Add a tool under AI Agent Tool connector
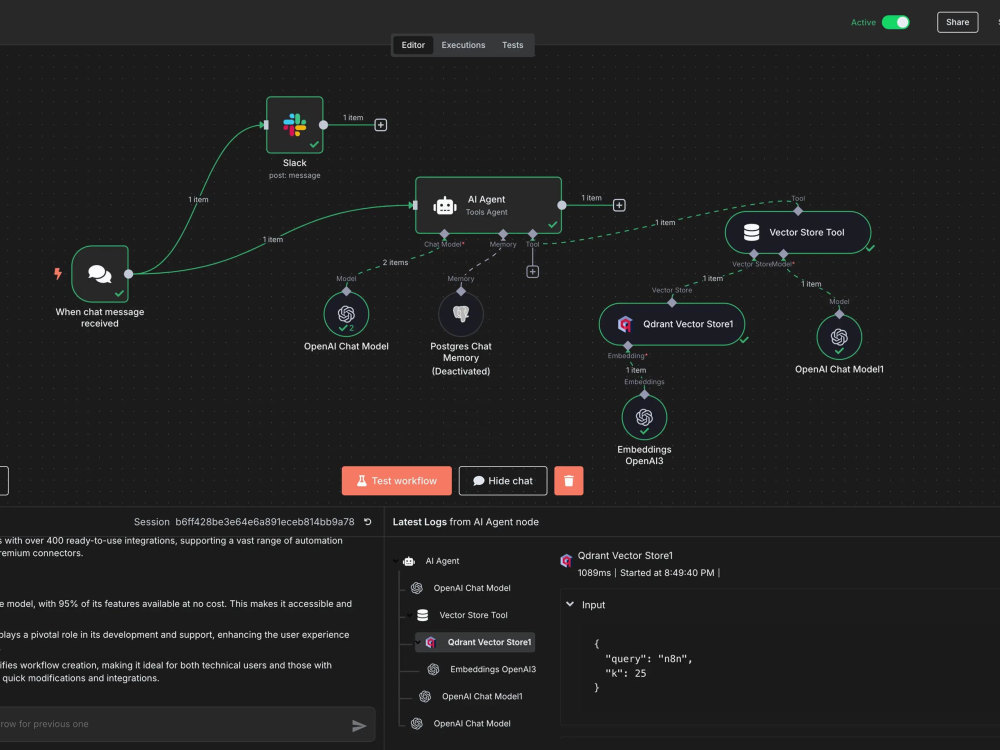 (x=533, y=272)
